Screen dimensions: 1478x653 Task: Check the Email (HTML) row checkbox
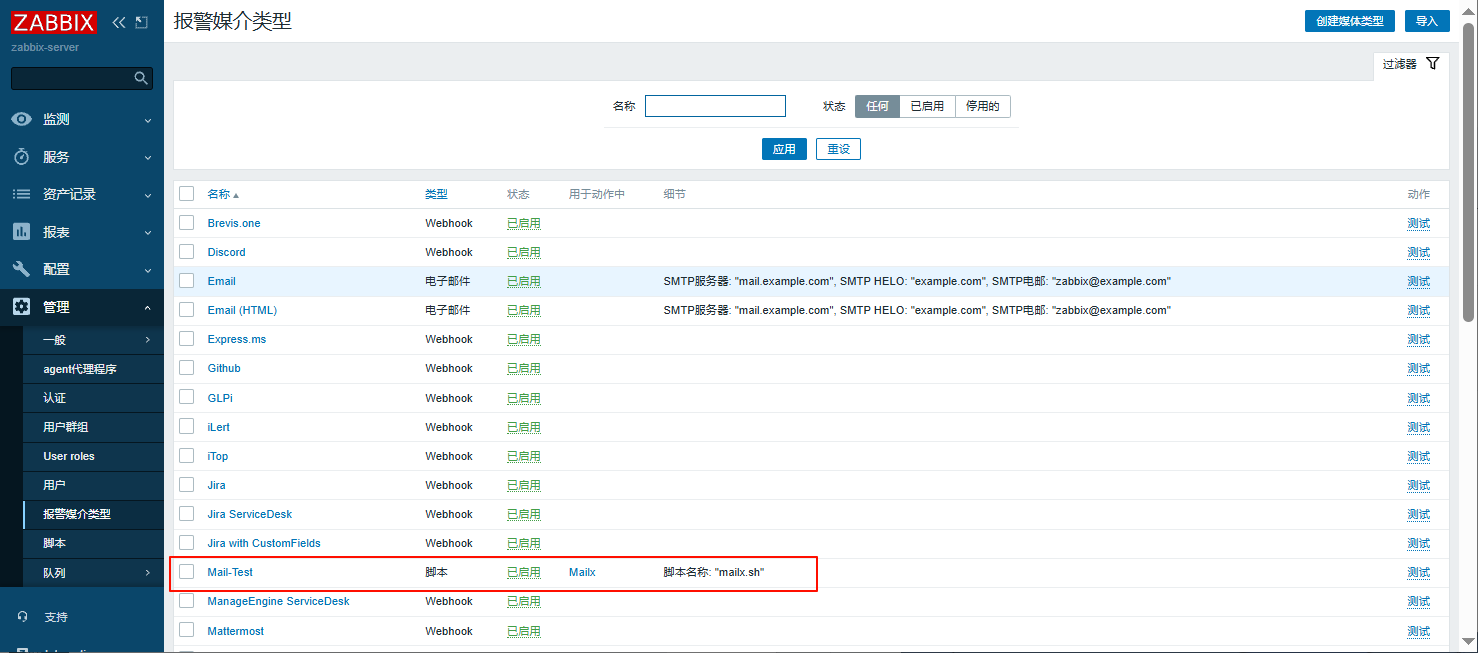187,310
